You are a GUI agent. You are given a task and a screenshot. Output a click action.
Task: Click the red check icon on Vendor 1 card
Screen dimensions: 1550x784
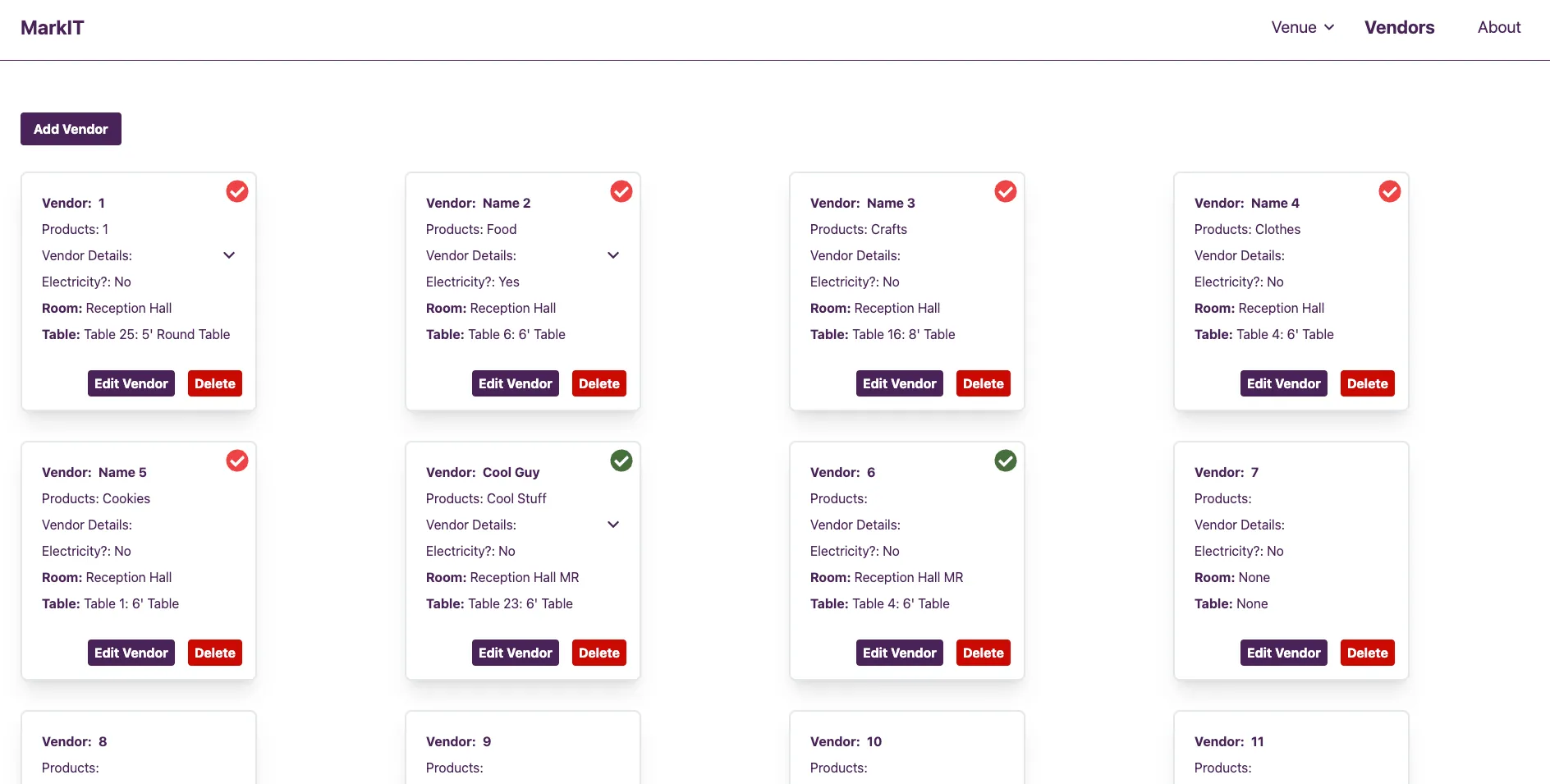coord(237,191)
